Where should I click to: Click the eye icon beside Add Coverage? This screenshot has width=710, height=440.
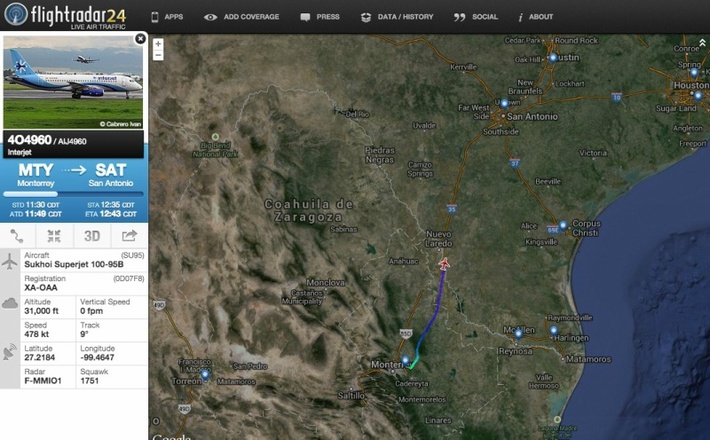(210, 17)
